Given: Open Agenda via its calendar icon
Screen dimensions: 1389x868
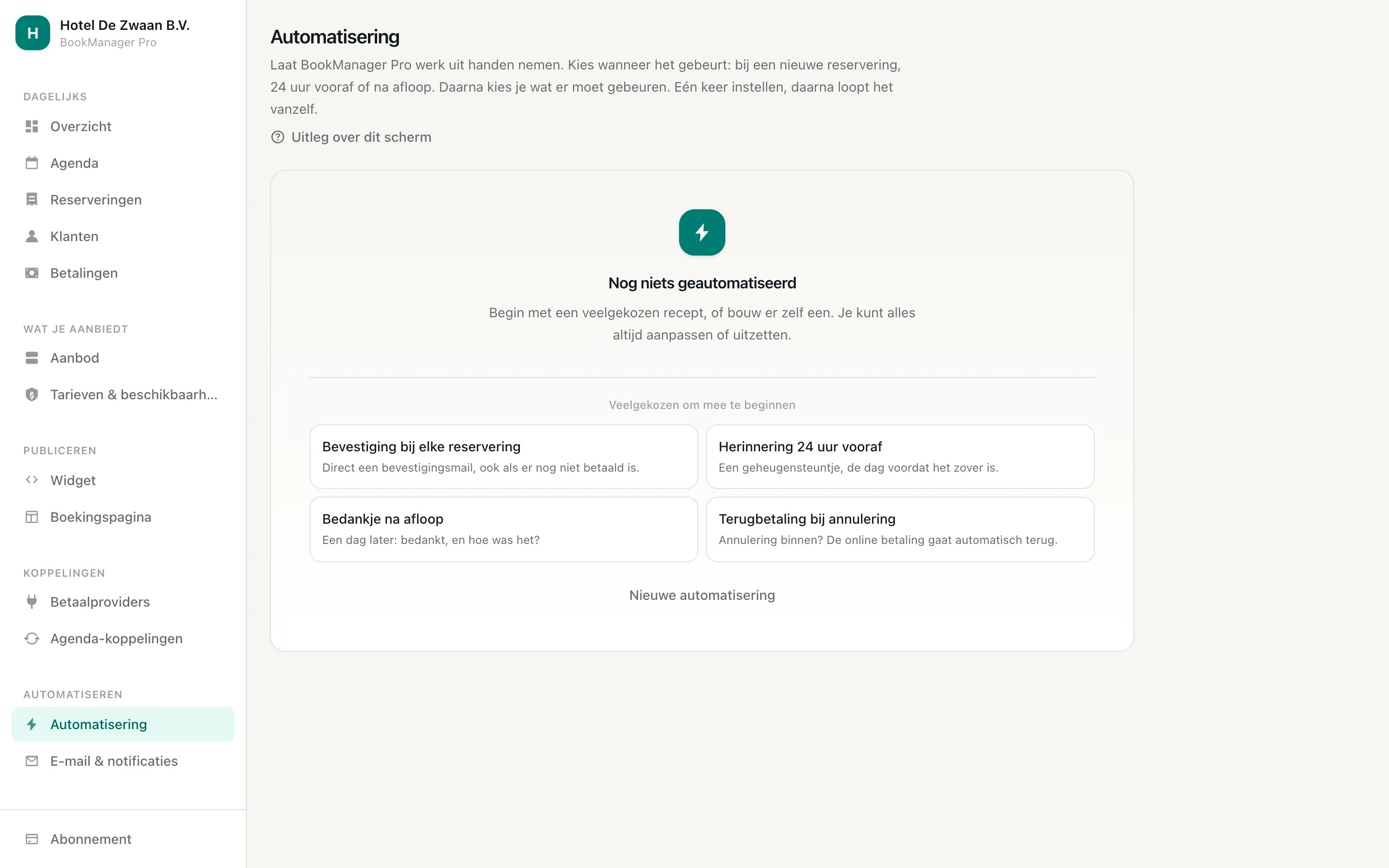Looking at the screenshot, I should [x=31, y=163].
